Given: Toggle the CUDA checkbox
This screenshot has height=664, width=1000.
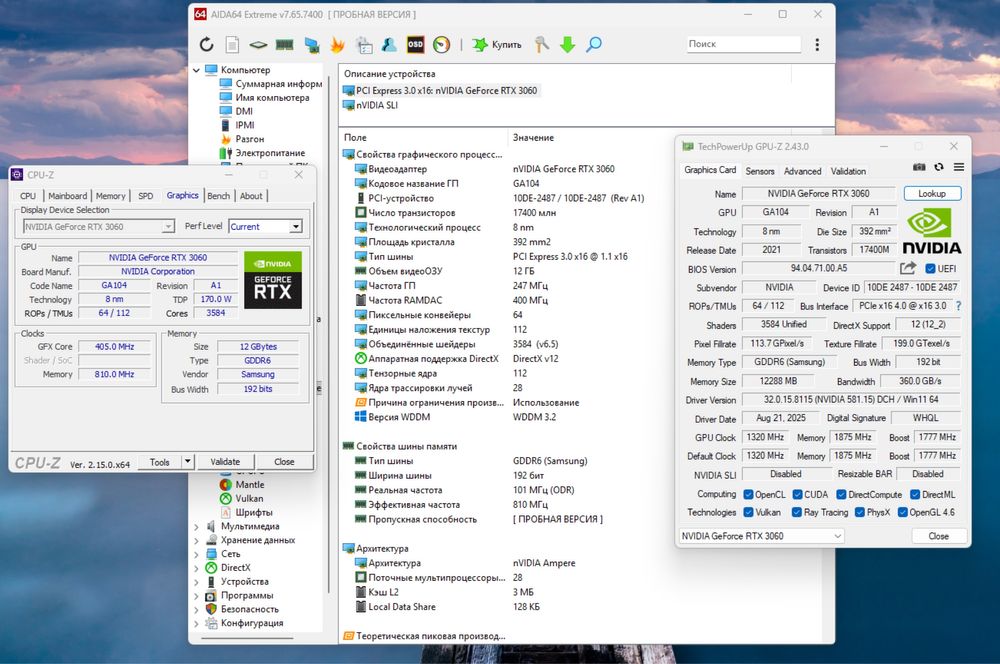Looking at the screenshot, I should coord(797,494).
